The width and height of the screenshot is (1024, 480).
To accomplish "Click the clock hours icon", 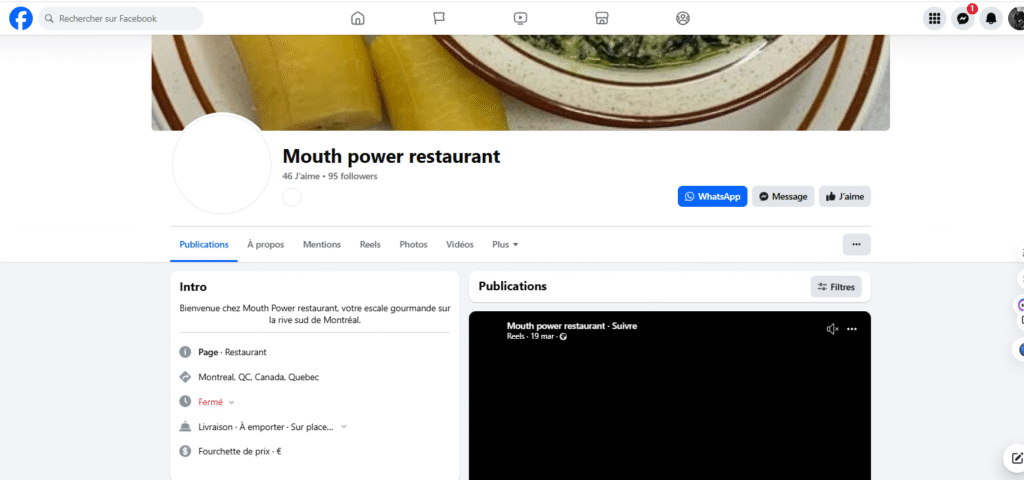I will (x=185, y=402).
